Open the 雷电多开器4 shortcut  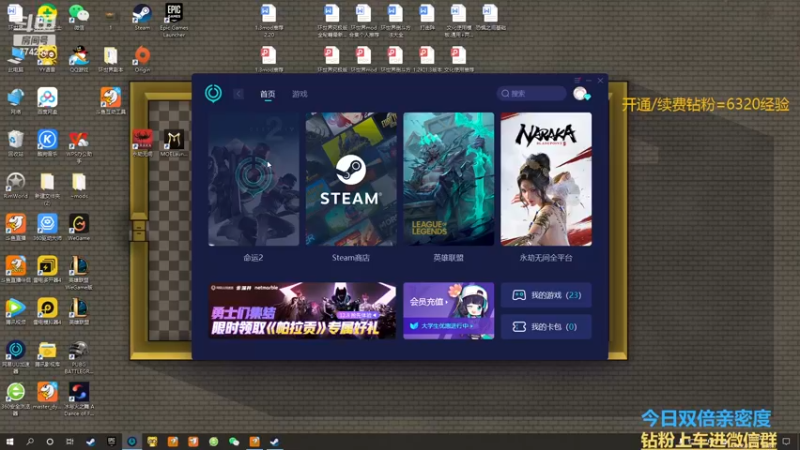(x=47, y=269)
